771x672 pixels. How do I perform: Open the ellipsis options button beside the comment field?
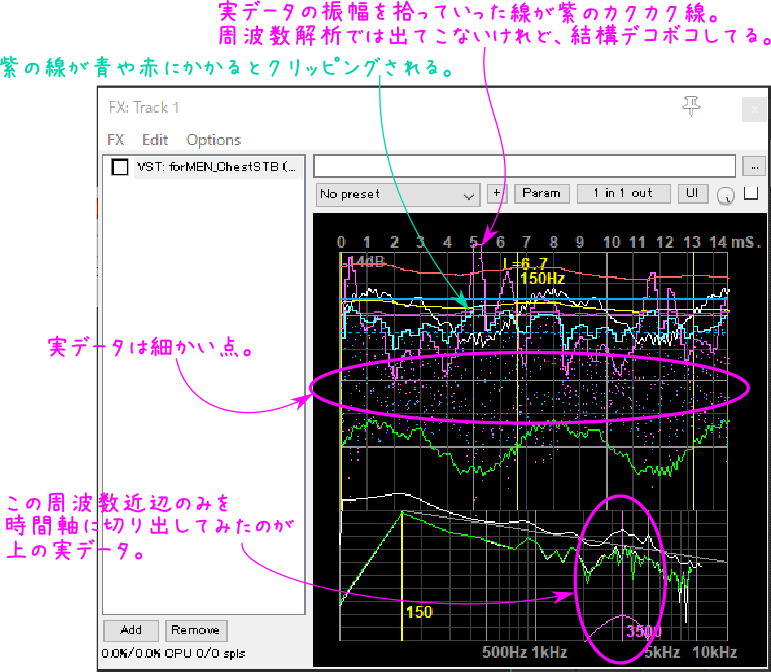pyautogui.click(x=754, y=167)
